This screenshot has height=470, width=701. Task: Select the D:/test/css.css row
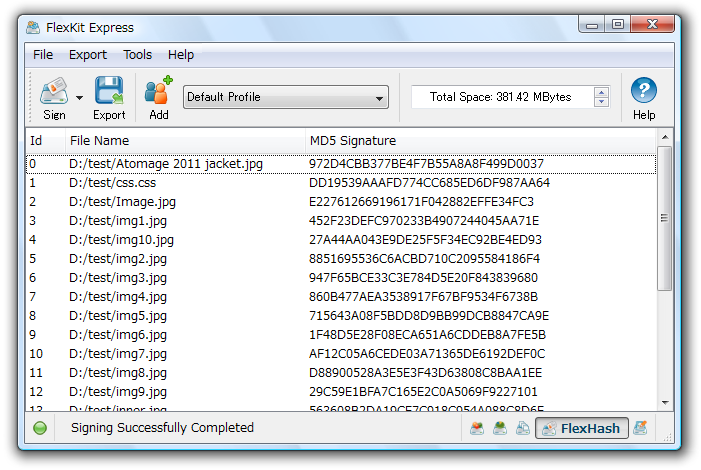(x=112, y=183)
